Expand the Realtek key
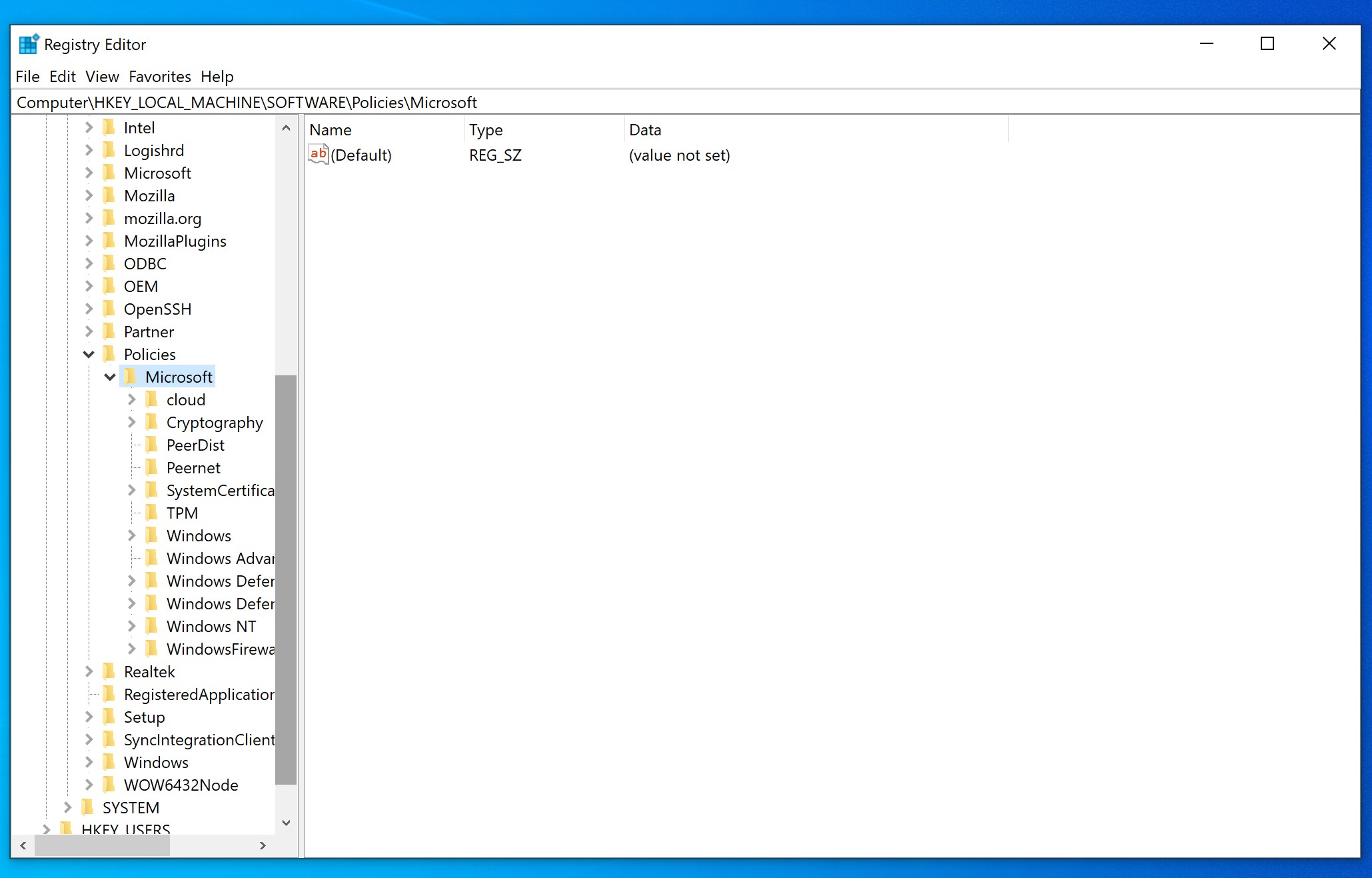This screenshot has height=878, width=1372. pos(89,671)
